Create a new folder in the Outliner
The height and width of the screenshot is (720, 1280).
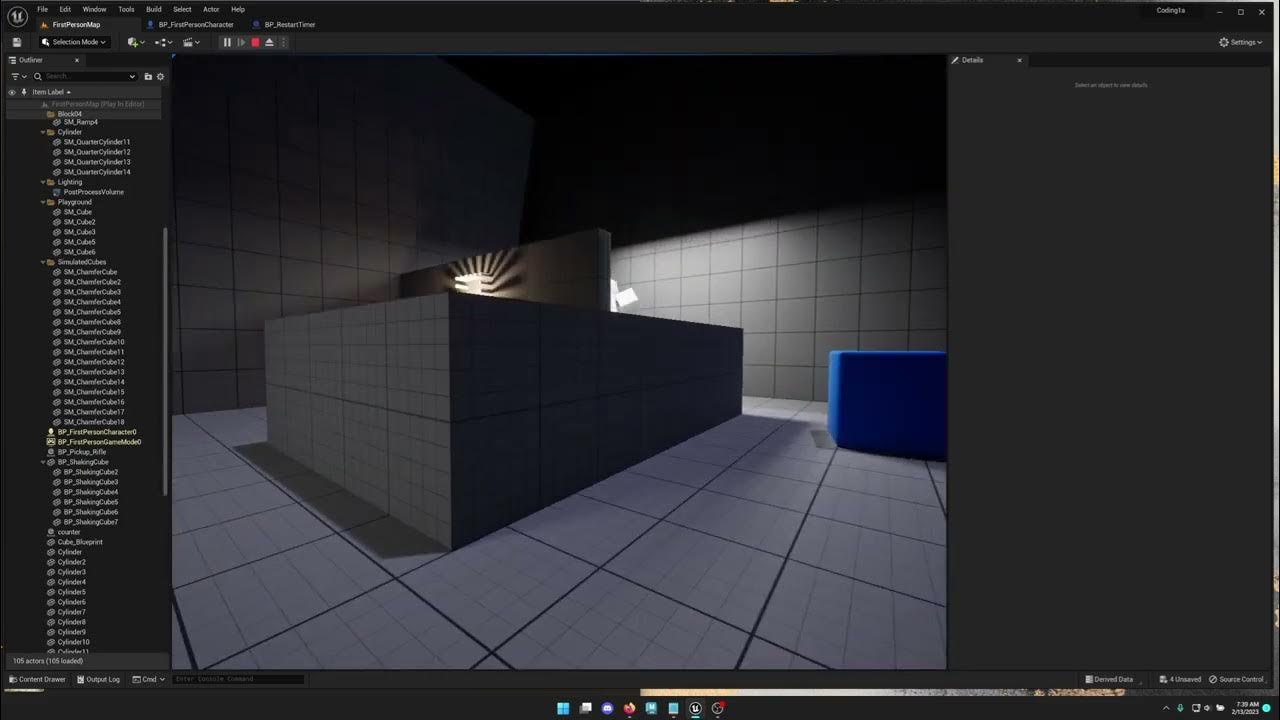point(148,76)
